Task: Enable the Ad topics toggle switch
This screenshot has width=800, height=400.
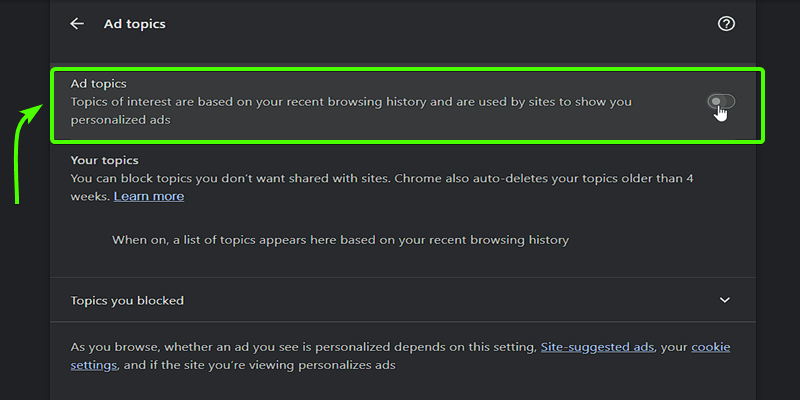Action: point(720,102)
